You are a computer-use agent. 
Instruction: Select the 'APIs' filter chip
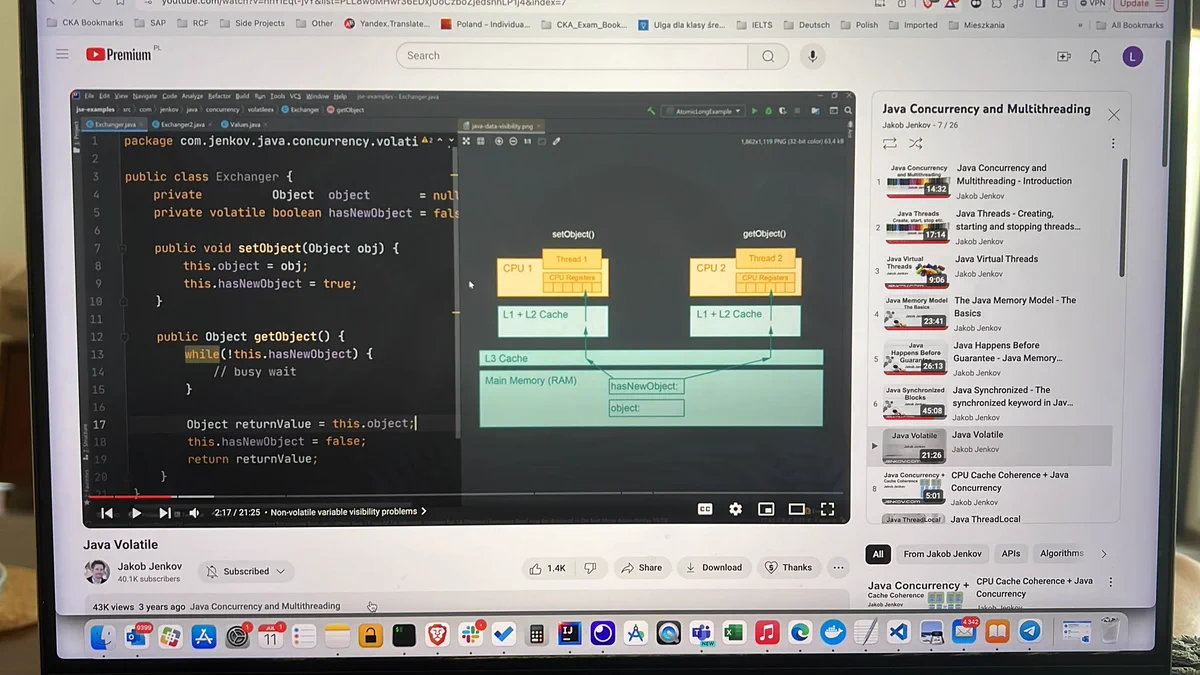tap(1011, 553)
